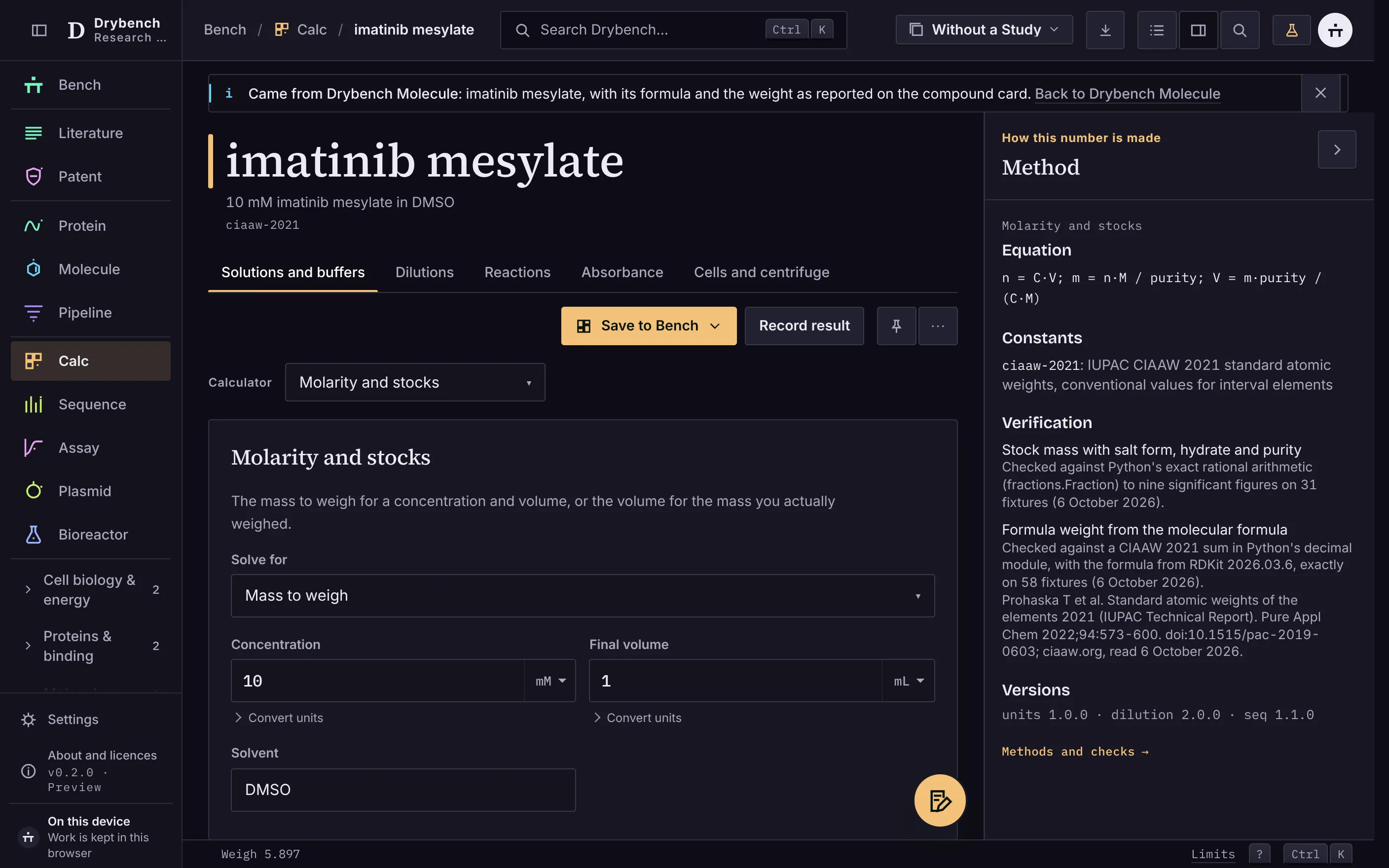This screenshot has width=1389, height=868.
Task: Open the more options ellipsis button
Action: [x=938, y=326]
